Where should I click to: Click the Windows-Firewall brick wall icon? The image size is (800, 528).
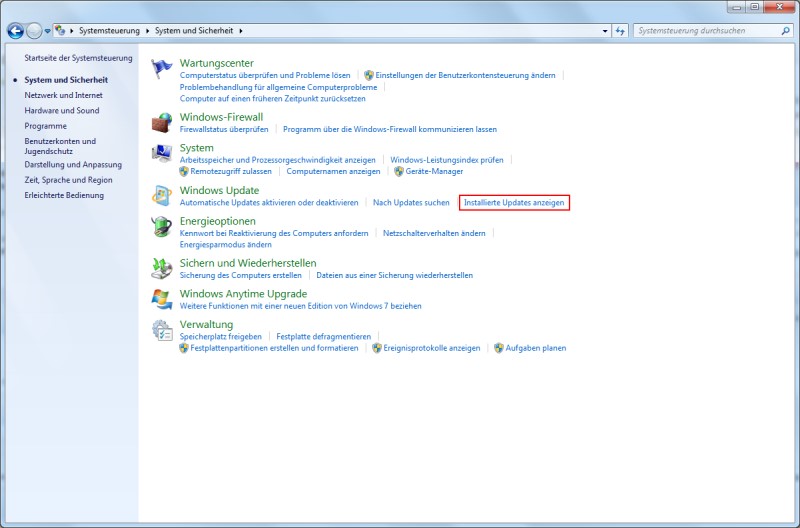(162, 123)
